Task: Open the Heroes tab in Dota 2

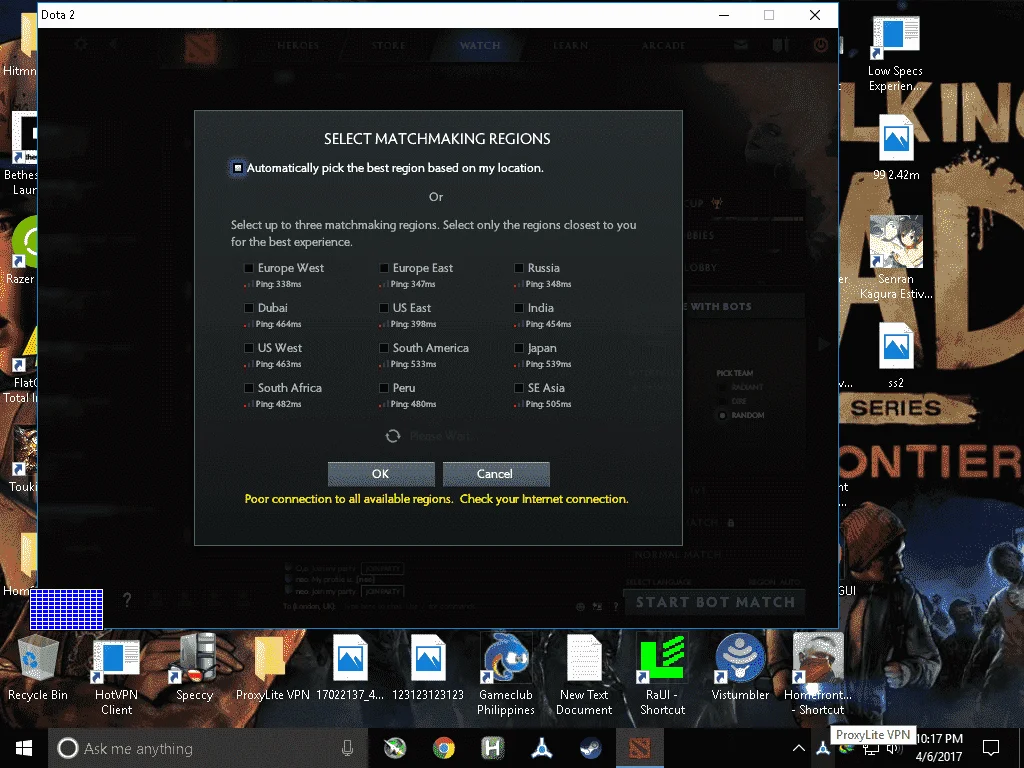Action: click(x=298, y=45)
